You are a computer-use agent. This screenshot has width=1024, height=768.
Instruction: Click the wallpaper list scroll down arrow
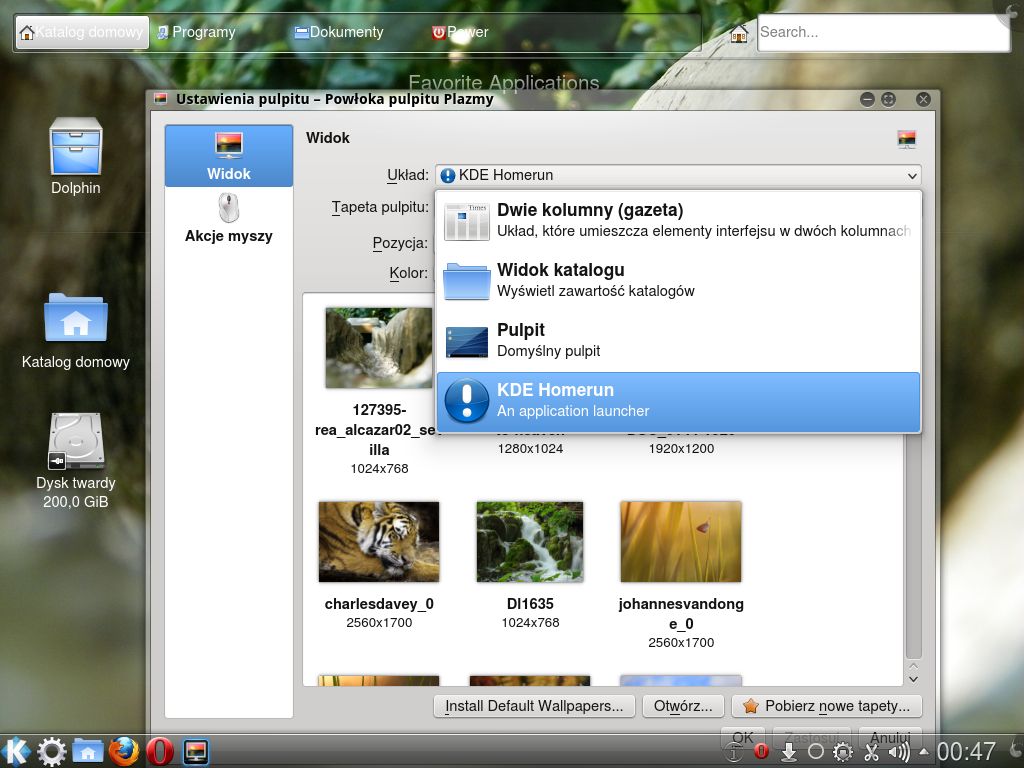(x=914, y=679)
